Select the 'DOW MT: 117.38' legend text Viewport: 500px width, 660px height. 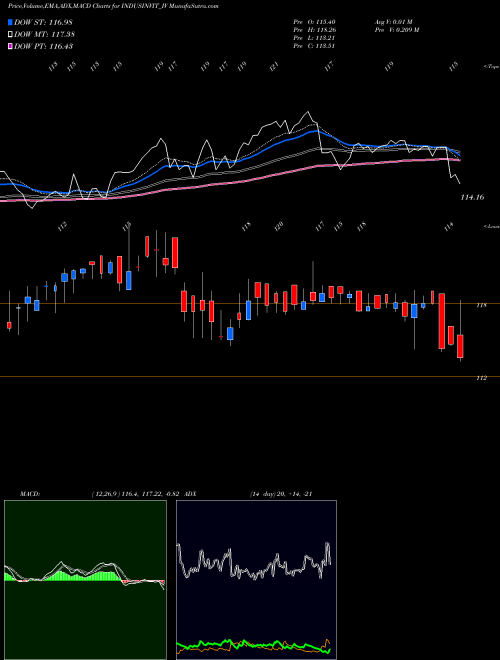coord(44,35)
